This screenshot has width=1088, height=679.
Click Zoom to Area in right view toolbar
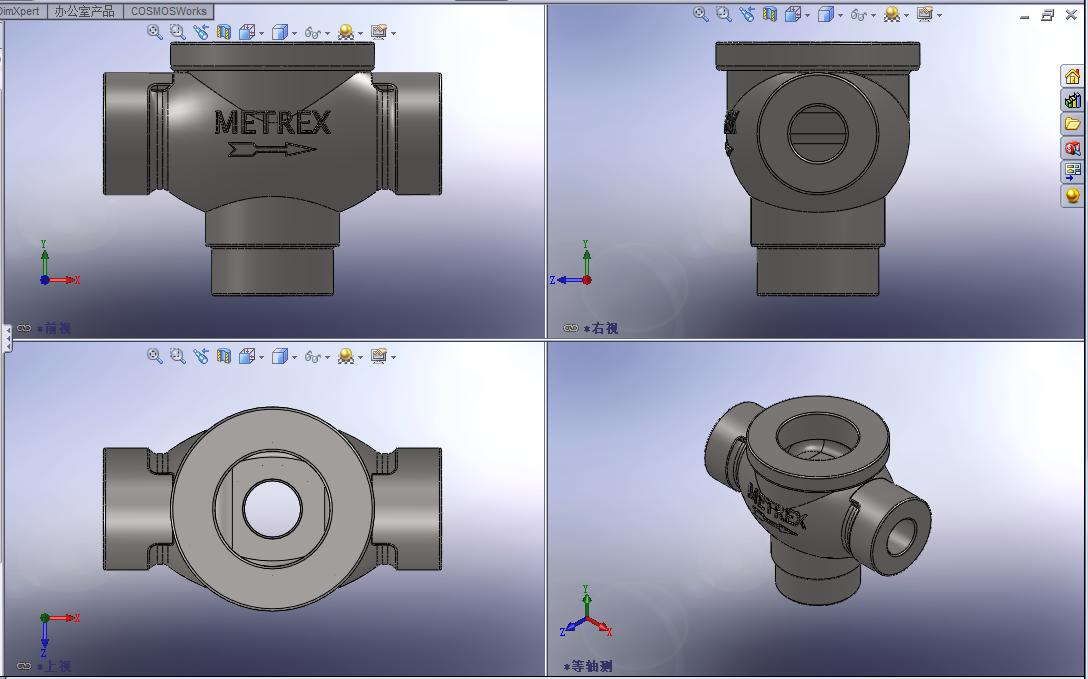click(724, 13)
